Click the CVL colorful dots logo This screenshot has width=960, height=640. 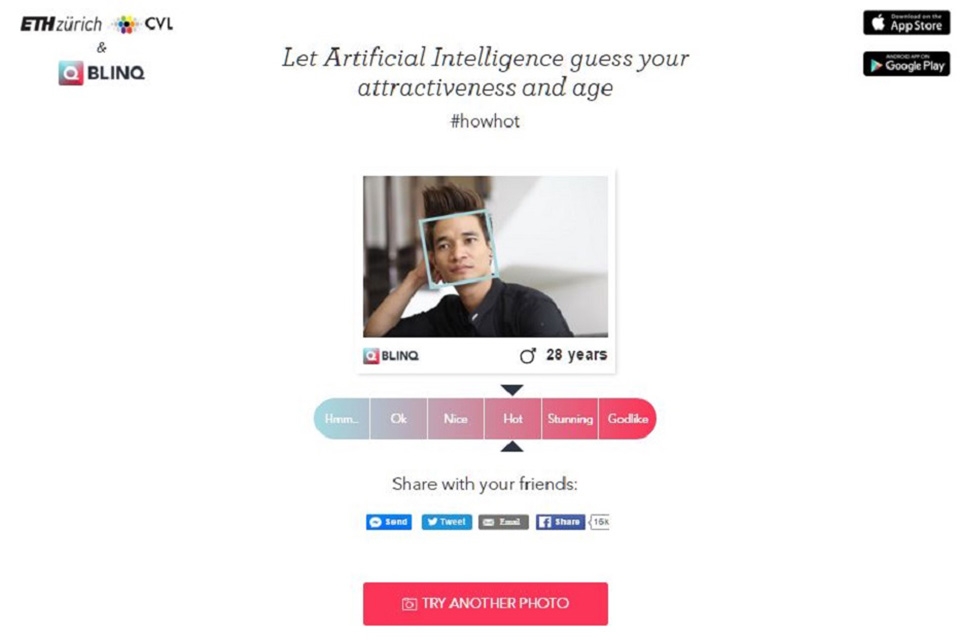click(x=126, y=24)
